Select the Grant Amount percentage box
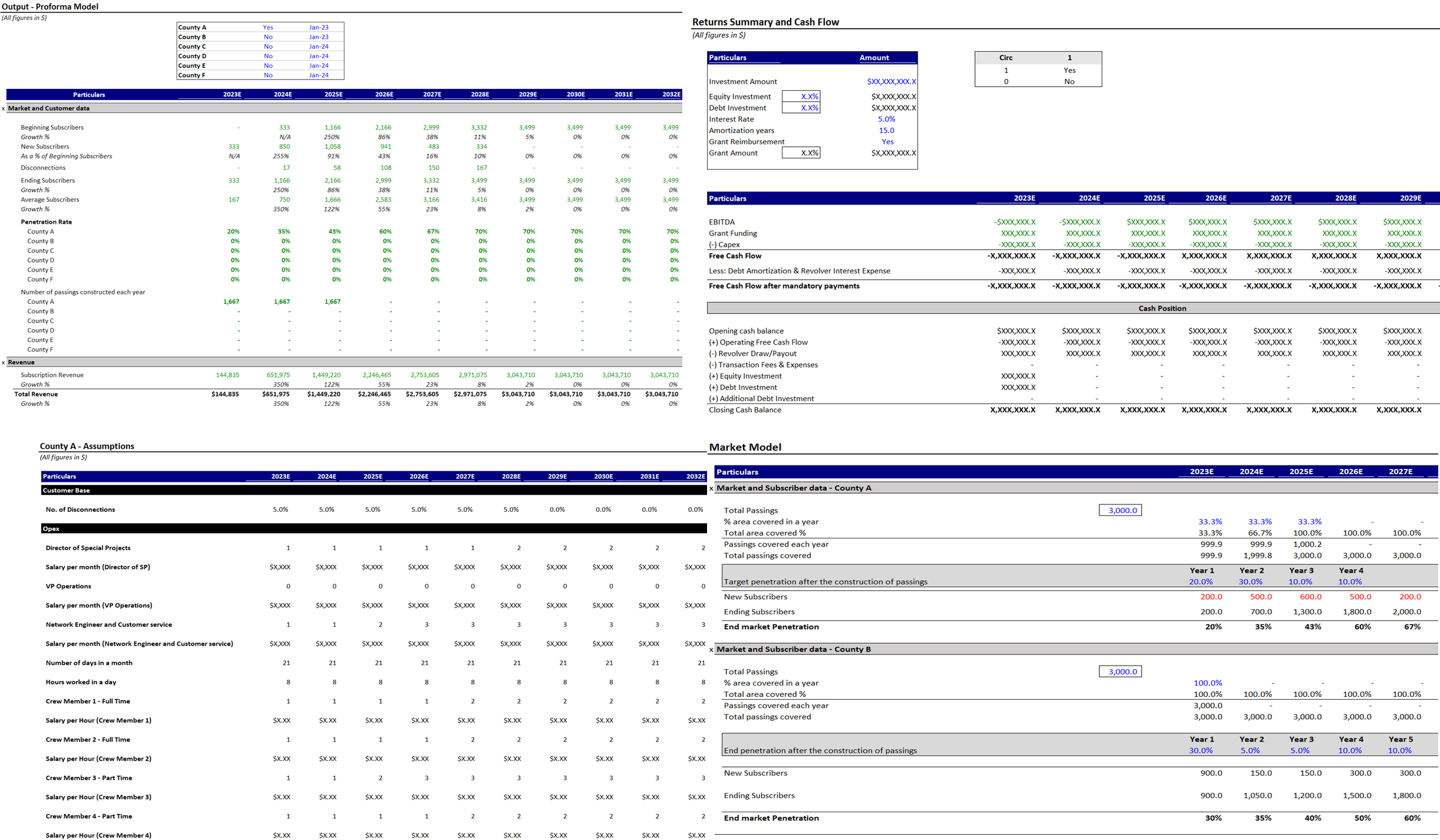 point(801,153)
